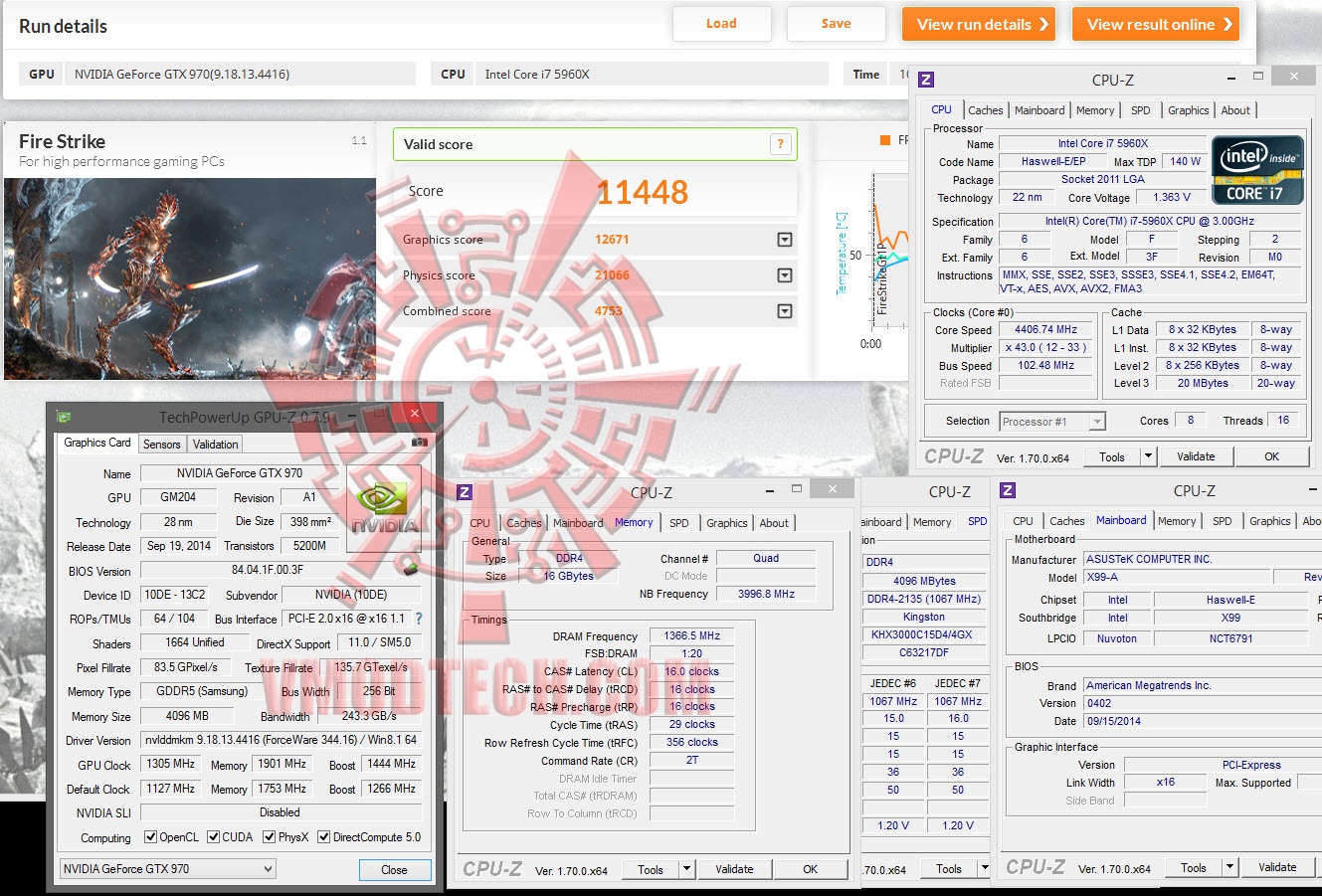Open About tab in the top CPU-Z window

click(x=1235, y=110)
